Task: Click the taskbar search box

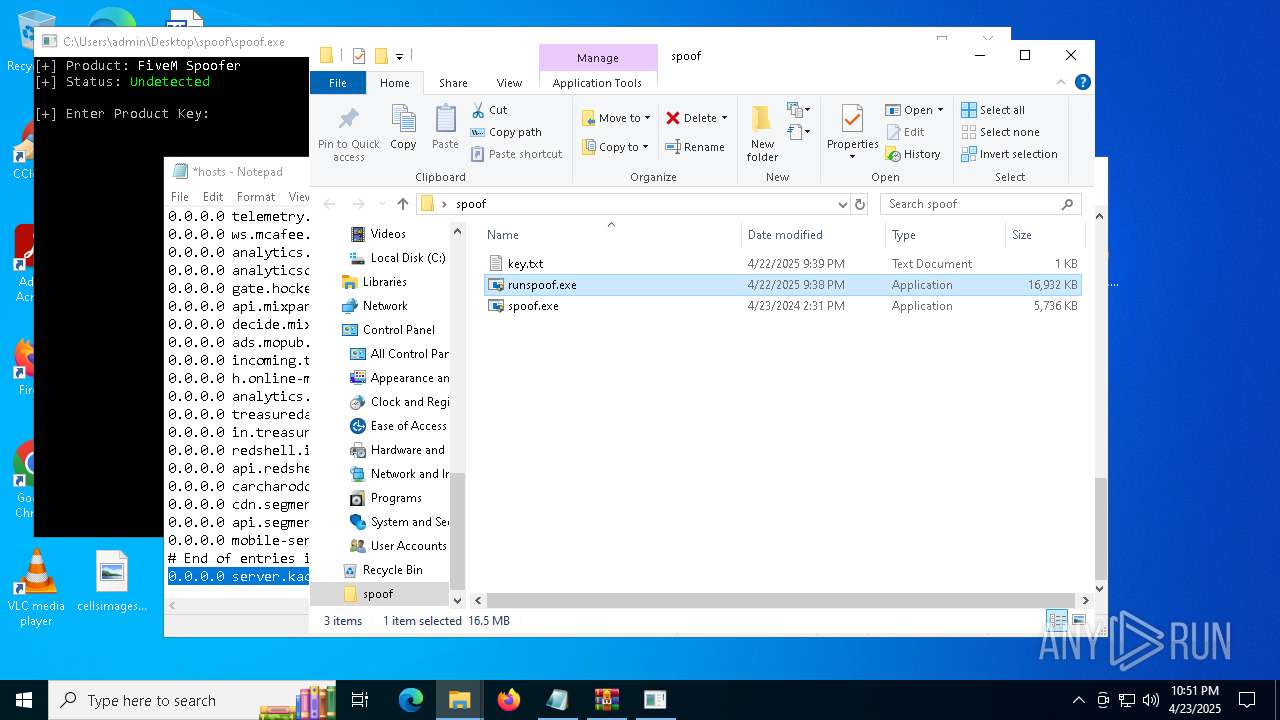Action: [194, 700]
